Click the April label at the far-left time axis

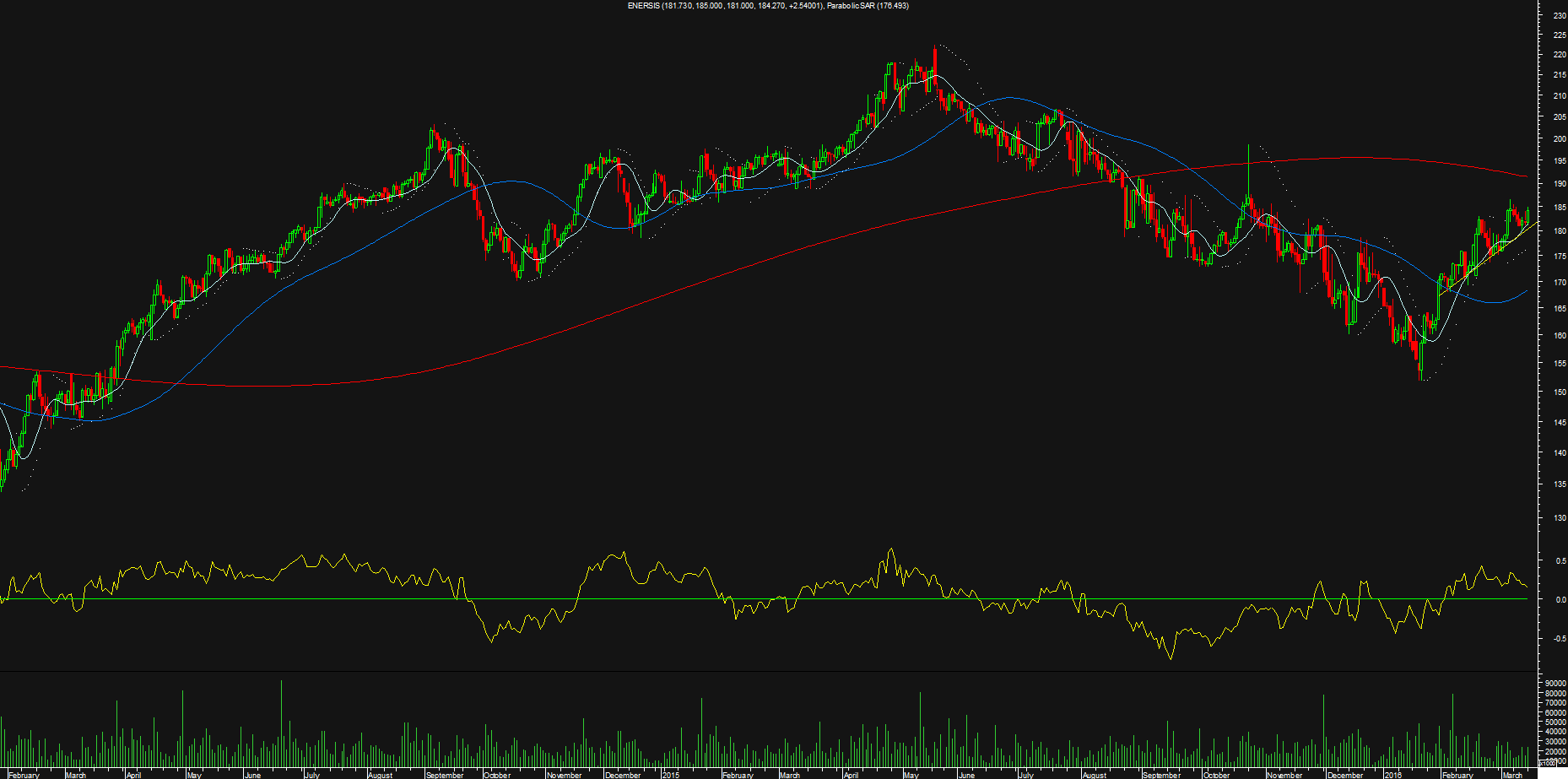(133, 775)
